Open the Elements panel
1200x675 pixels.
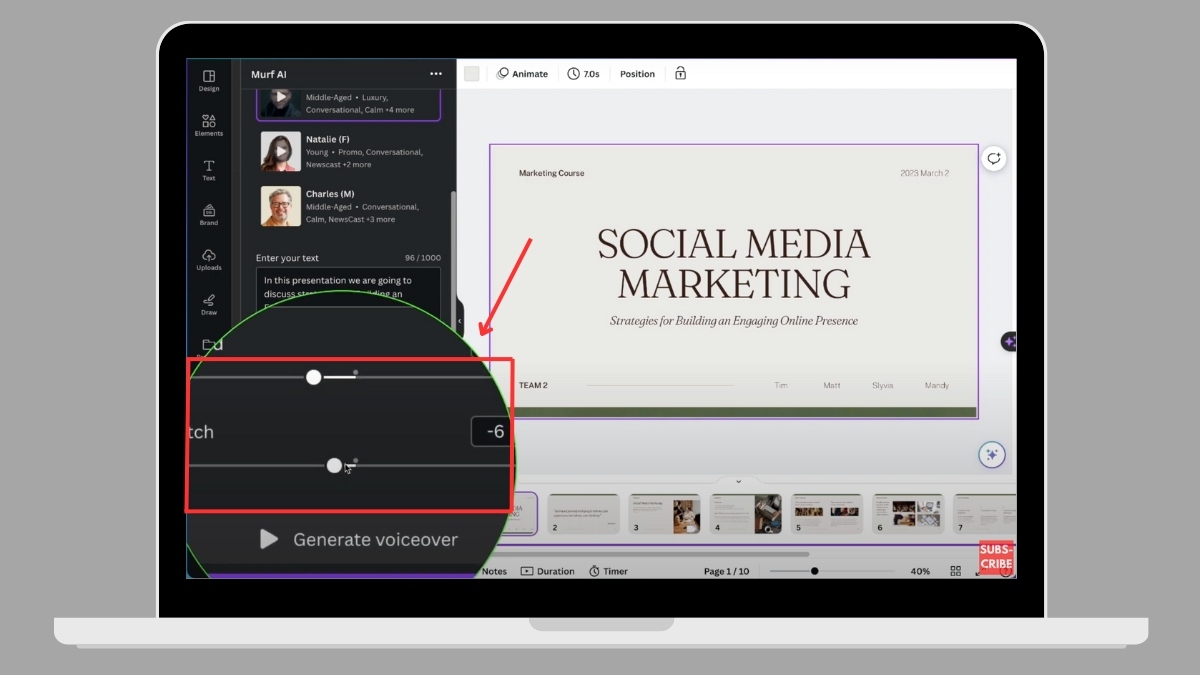(209, 125)
